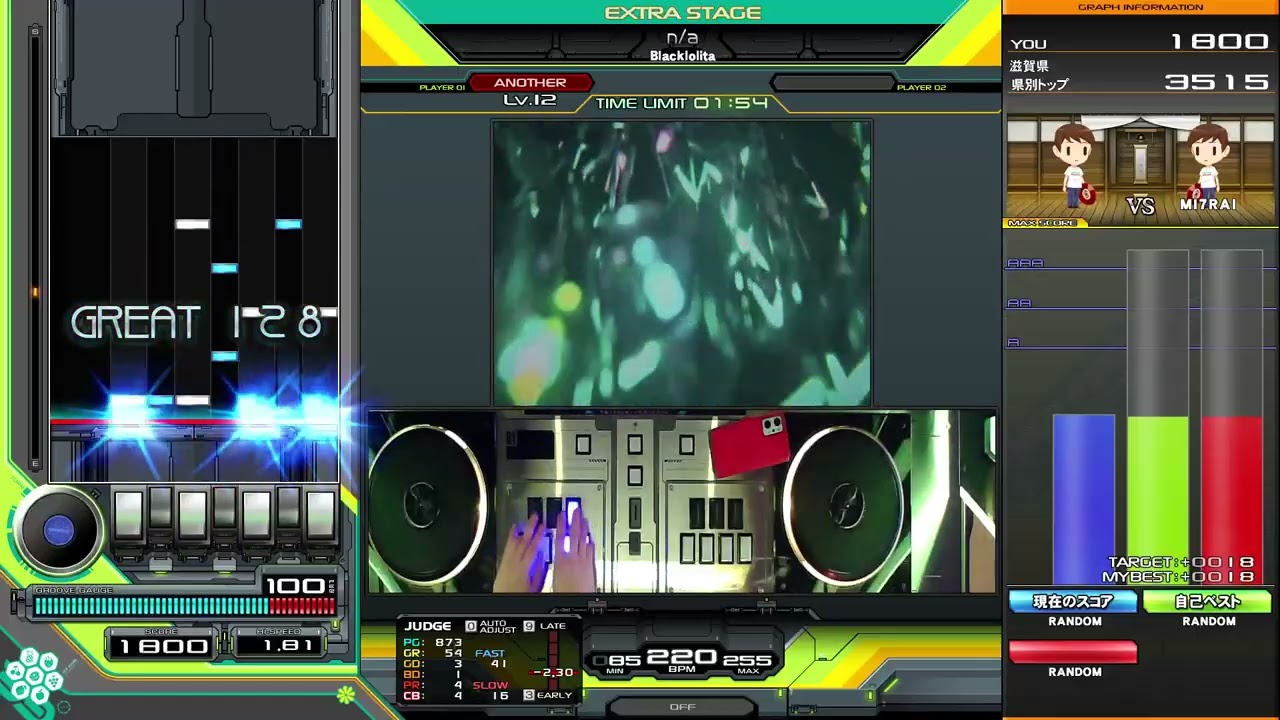Click the MI7RAI rival name
Viewport: 1280px width, 720px height.
1208,204
